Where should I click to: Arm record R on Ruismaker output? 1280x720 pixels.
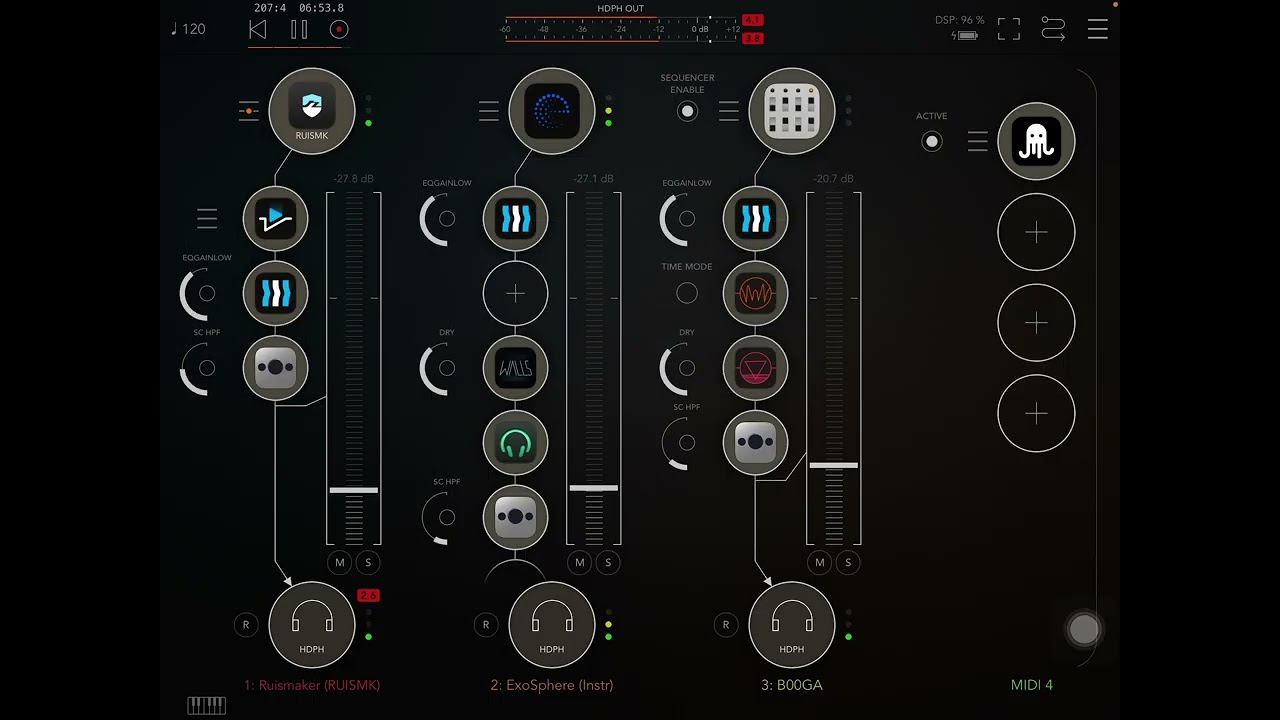pos(246,625)
